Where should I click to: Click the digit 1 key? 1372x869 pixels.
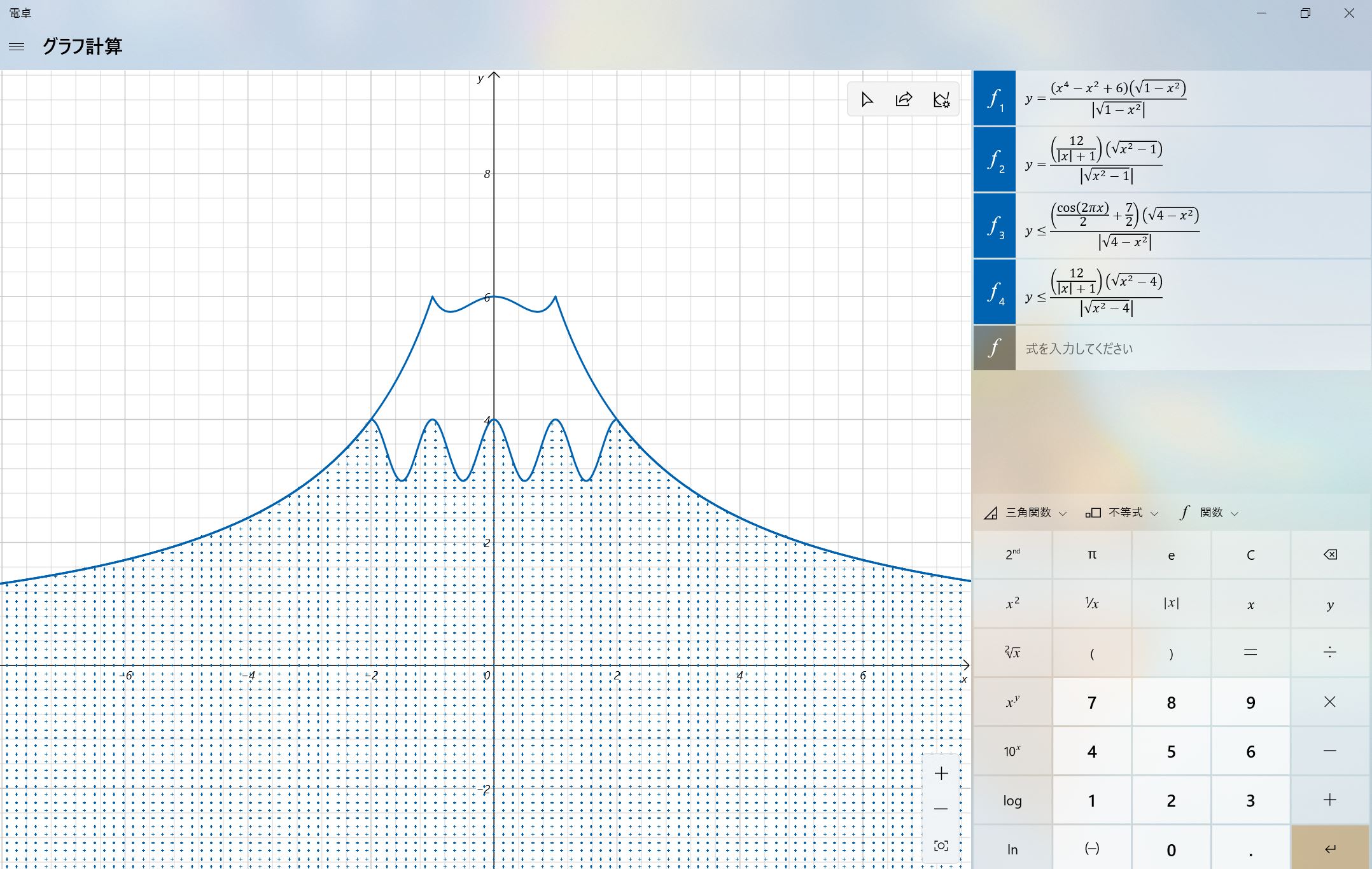click(x=1092, y=800)
